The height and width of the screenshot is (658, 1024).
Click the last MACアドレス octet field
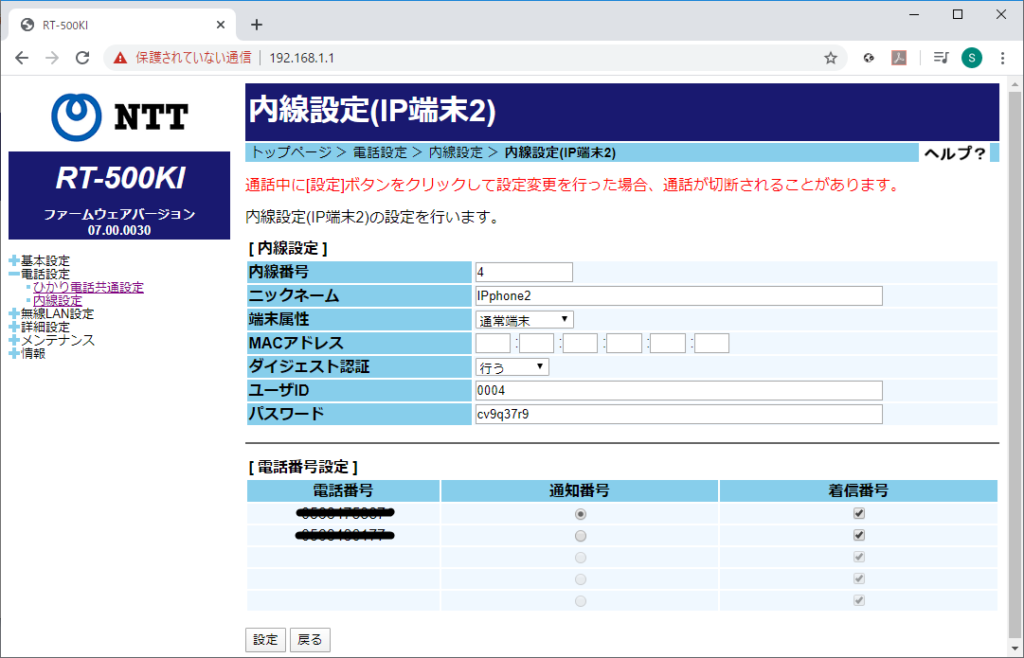tap(711, 343)
